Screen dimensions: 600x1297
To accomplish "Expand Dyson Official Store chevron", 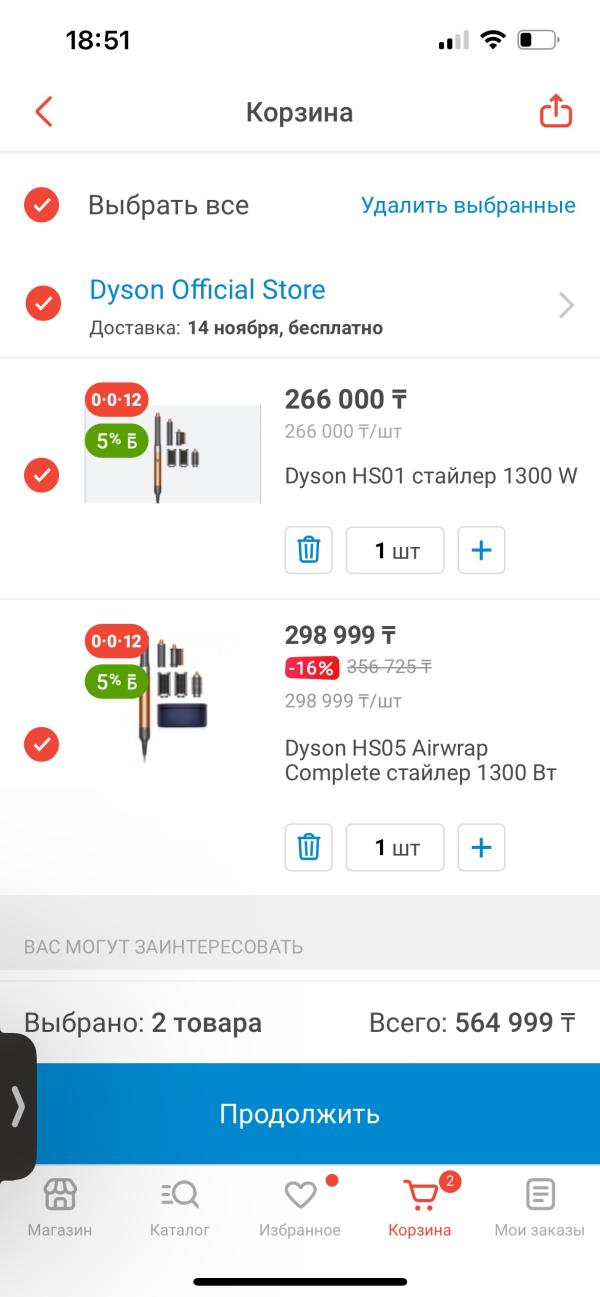I will pyautogui.click(x=566, y=305).
